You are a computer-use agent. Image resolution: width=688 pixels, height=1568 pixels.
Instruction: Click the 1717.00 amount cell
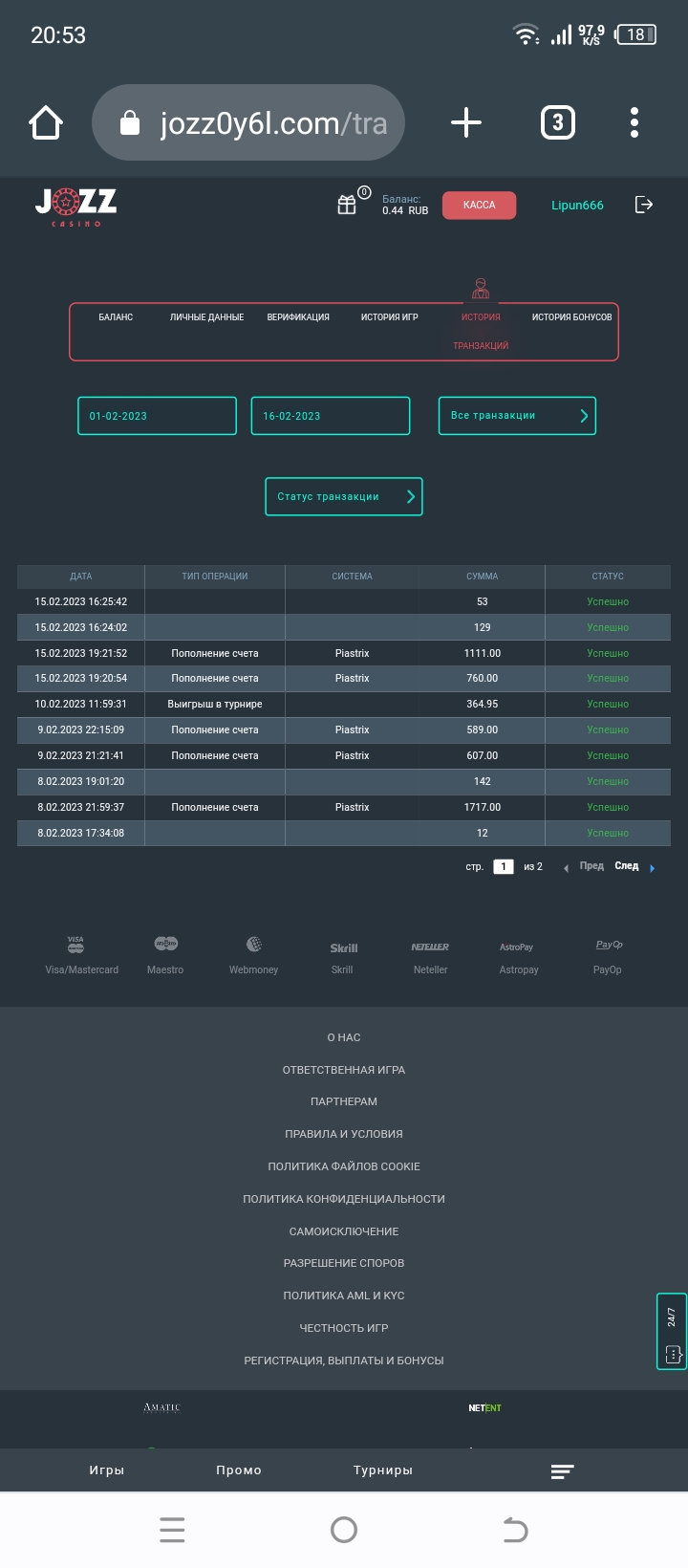point(482,807)
